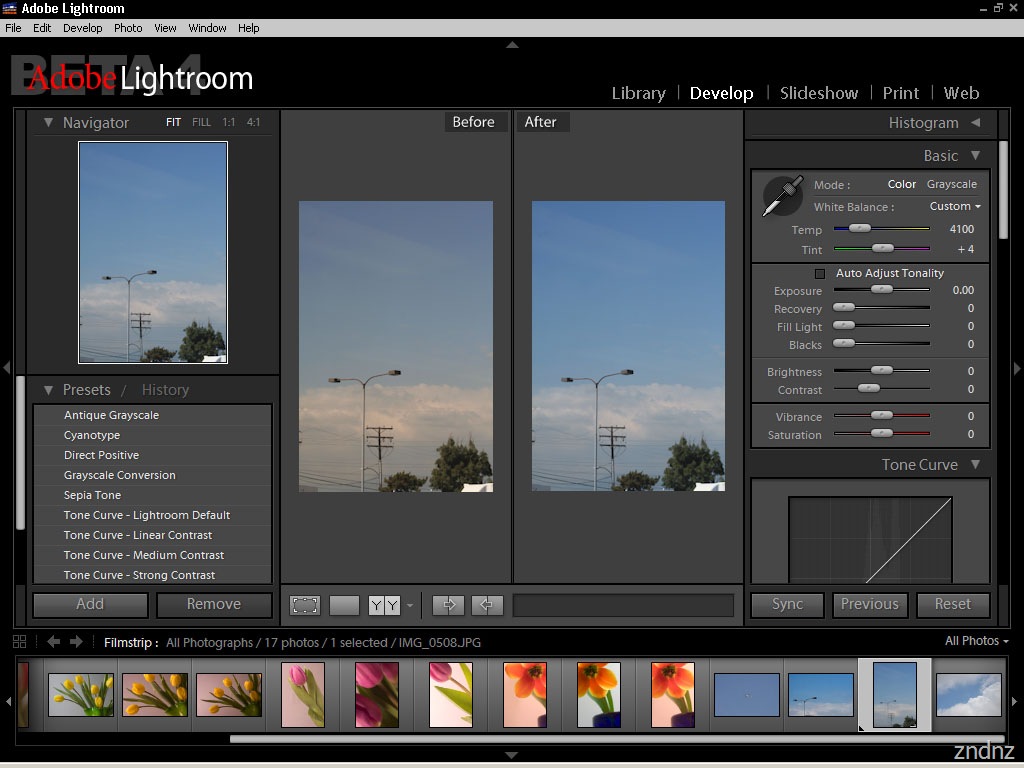
Task: Copy before settings to after arrow
Action: coord(449,605)
